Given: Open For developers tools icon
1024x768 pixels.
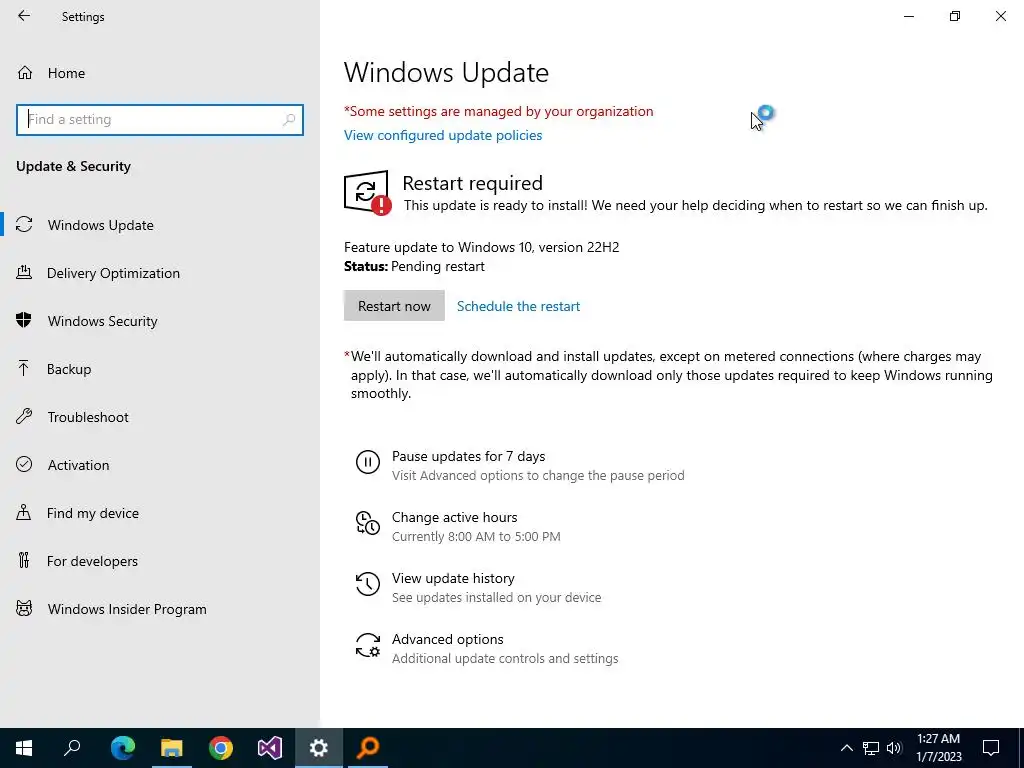Looking at the screenshot, I should pyautogui.click(x=24, y=560).
